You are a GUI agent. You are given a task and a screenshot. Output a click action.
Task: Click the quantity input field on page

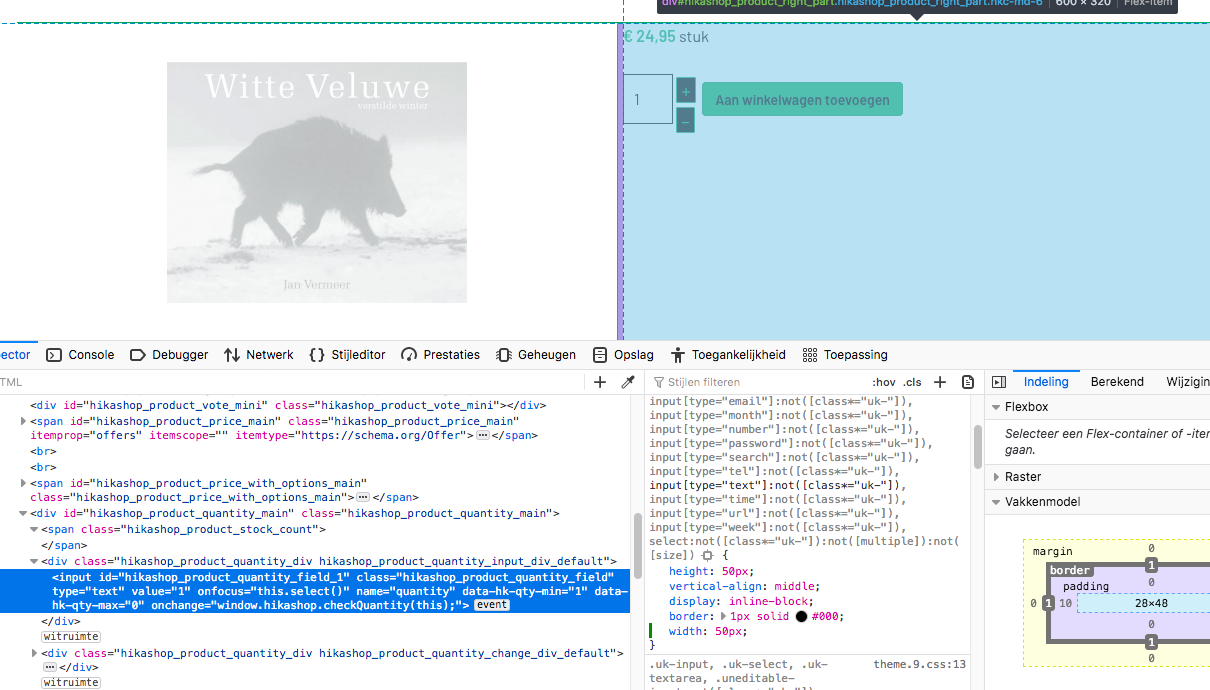coord(648,99)
